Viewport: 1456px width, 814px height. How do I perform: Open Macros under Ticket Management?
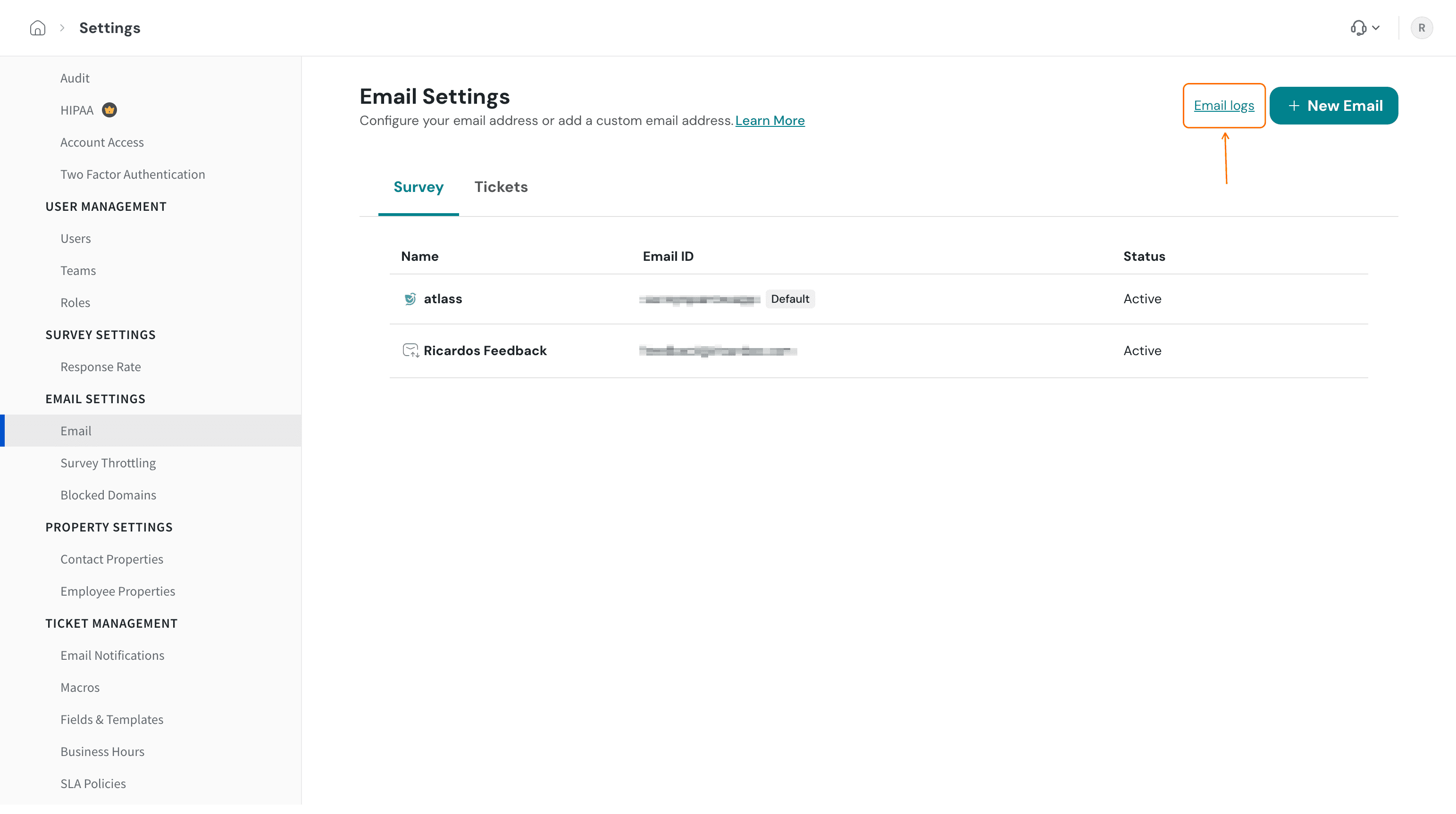pyautogui.click(x=80, y=688)
